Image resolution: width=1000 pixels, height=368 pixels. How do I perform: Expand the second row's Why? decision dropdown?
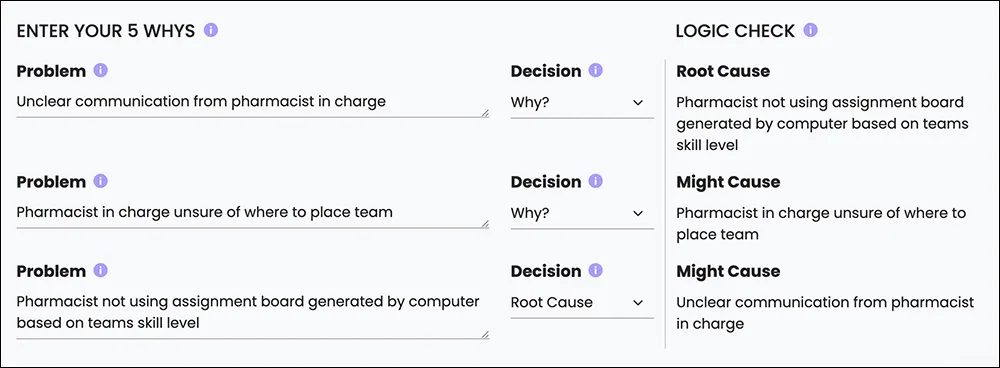point(582,214)
